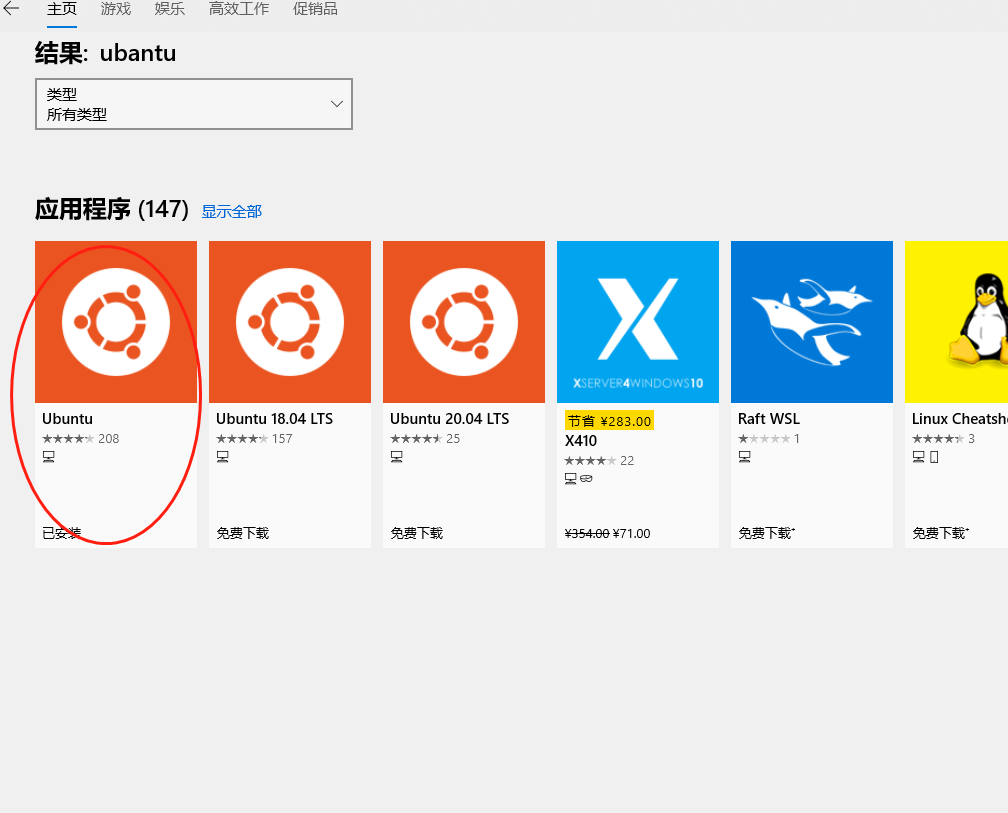Click the PC device icon under Ubuntu 18.04
Viewport: 1008px width, 813px height.
click(223, 457)
